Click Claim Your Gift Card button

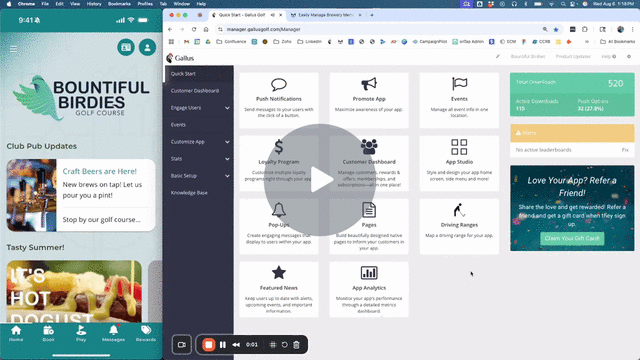pos(572,238)
